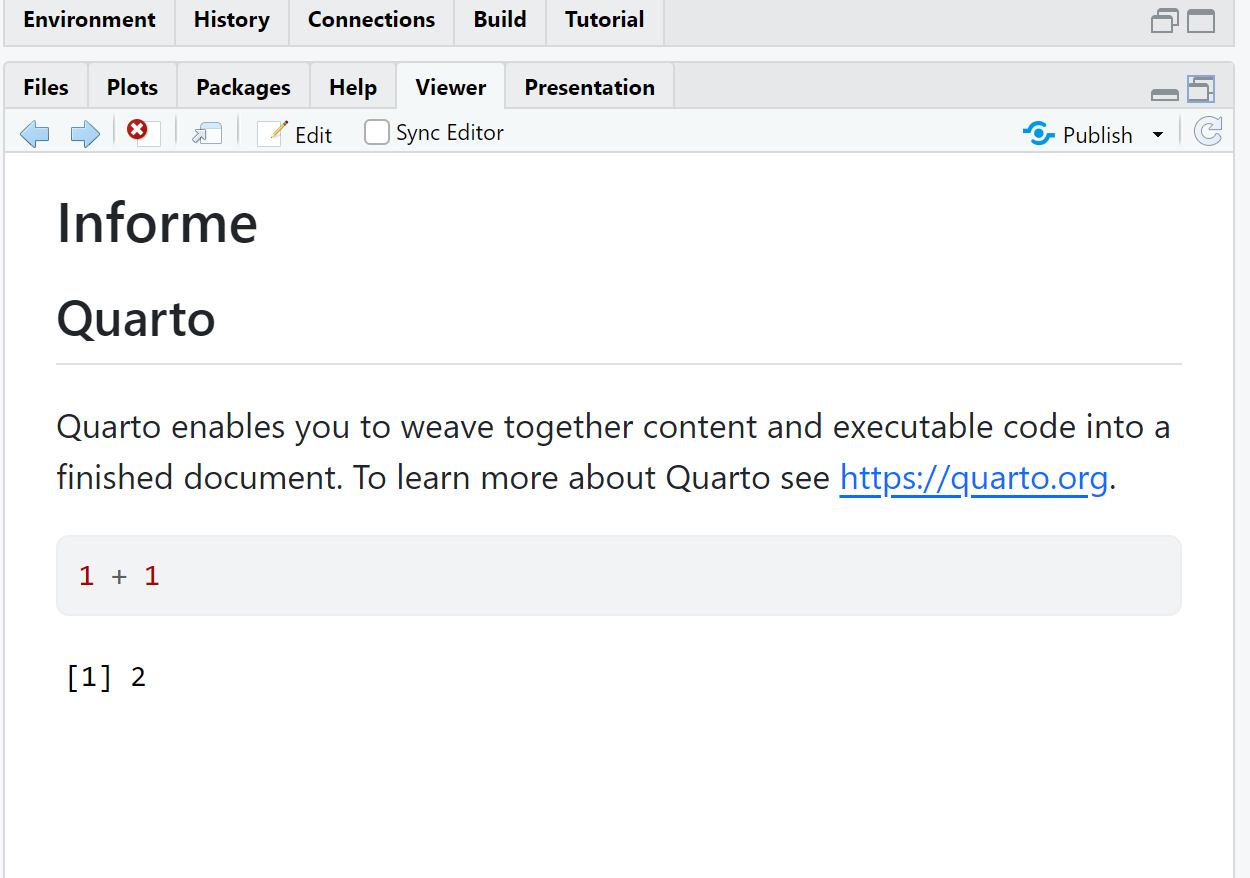The image size is (1250, 878).
Task: Enable the Sync Editor checkbox
Action: (376, 132)
